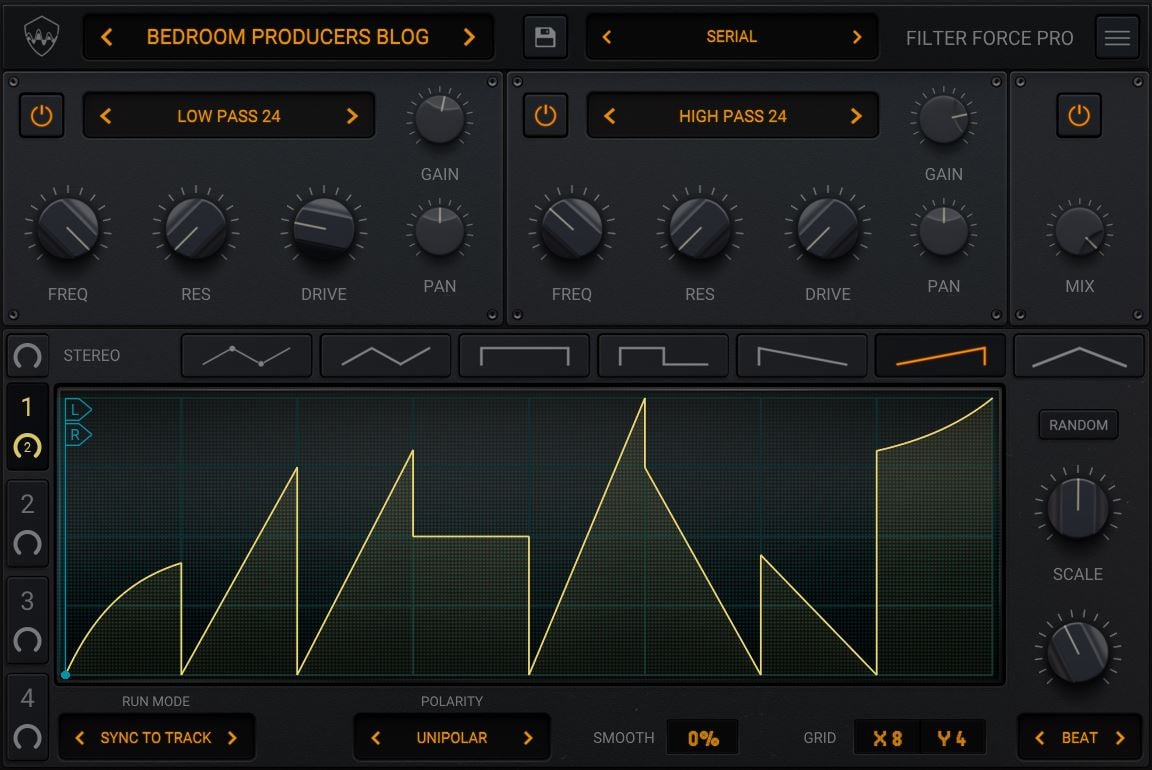Select the triangle waveform shape preset
Image resolution: width=1152 pixels, height=770 pixels.
385,356
